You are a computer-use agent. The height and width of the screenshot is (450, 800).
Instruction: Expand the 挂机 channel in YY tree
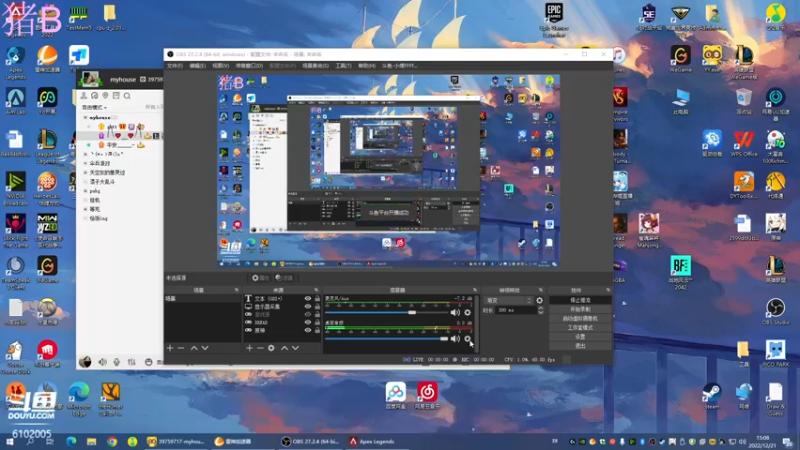[x=85, y=200]
